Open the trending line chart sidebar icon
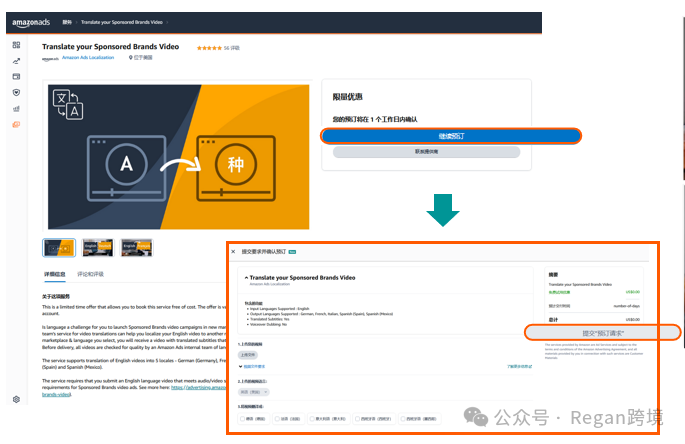The image size is (685, 444). coord(16,61)
